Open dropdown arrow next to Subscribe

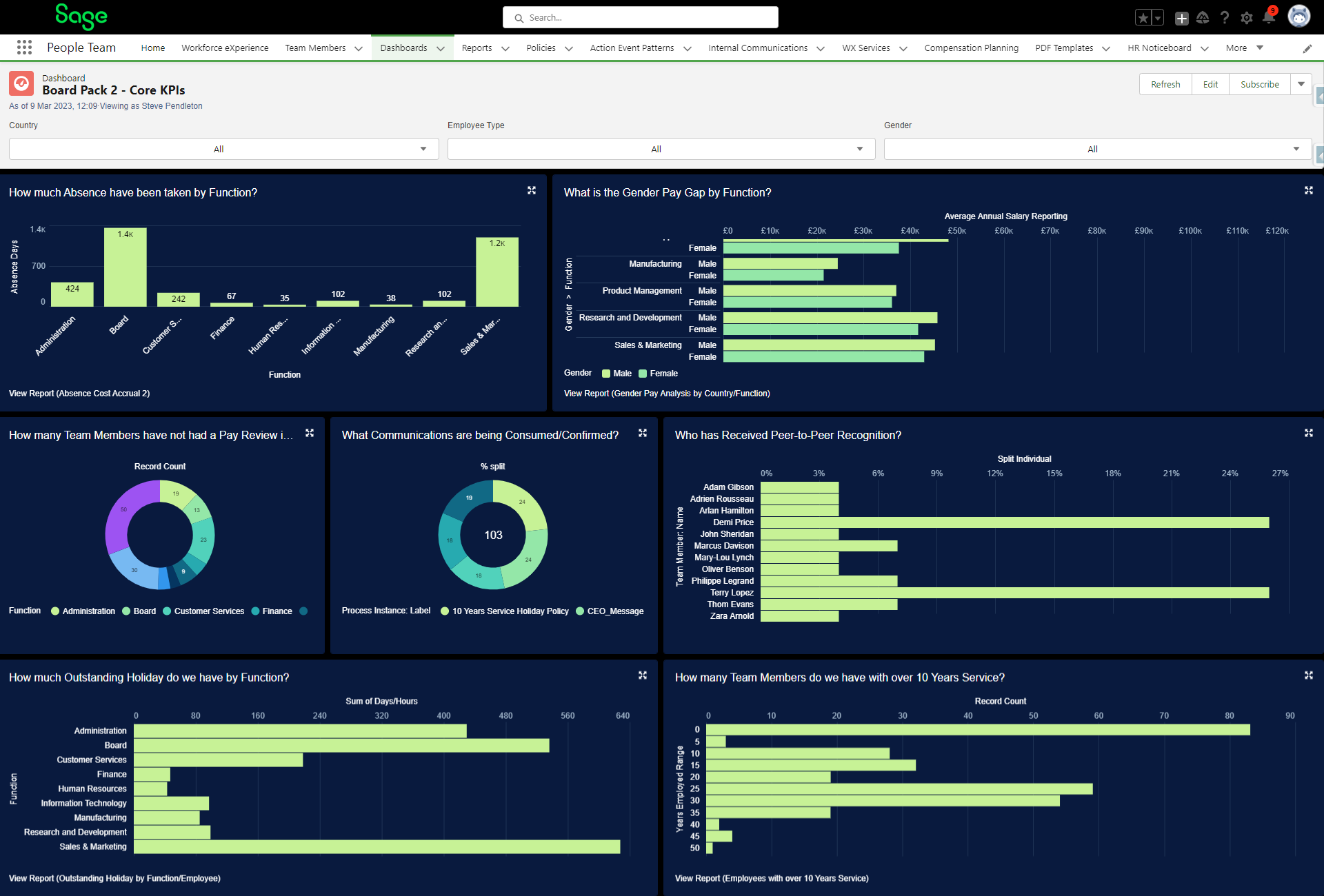[1301, 84]
